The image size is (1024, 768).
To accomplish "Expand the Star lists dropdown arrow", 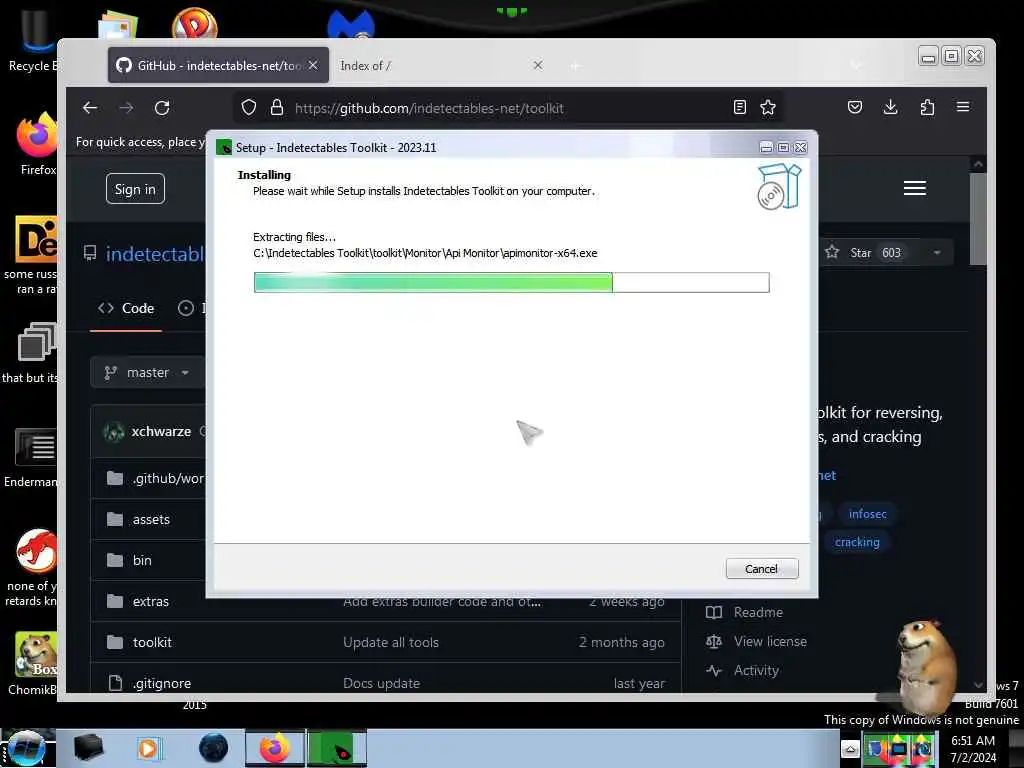I will tap(937, 253).
